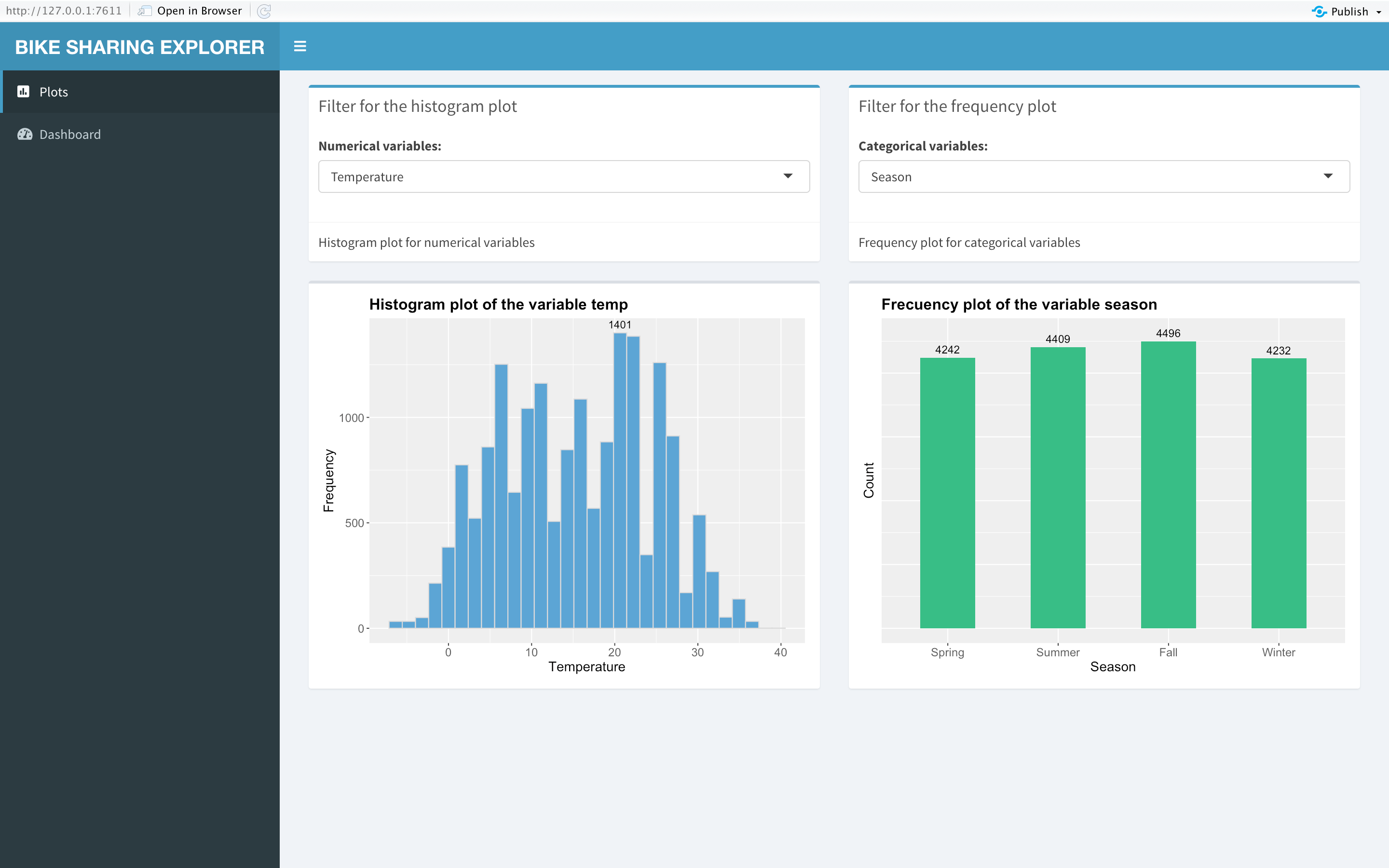Switch to the Dashboard tab
1389x868 pixels.
pyautogui.click(x=70, y=135)
